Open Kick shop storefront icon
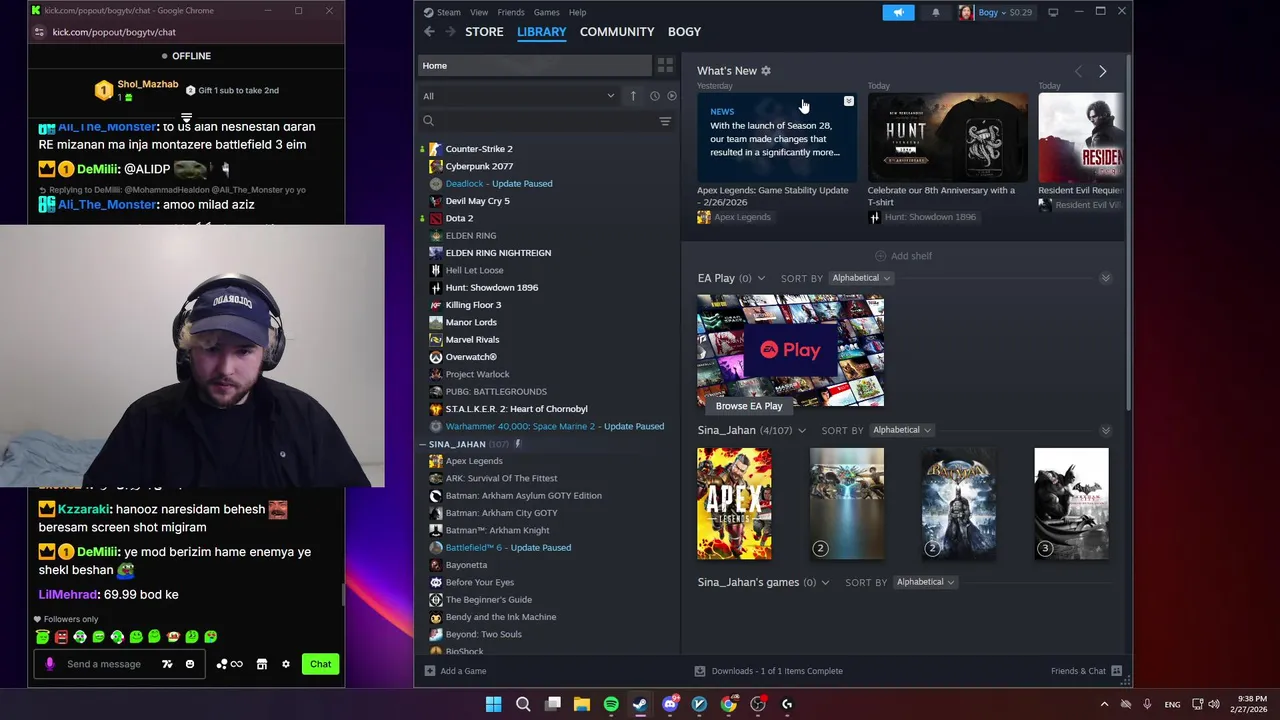This screenshot has width=1280, height=720. pos(262,664)
